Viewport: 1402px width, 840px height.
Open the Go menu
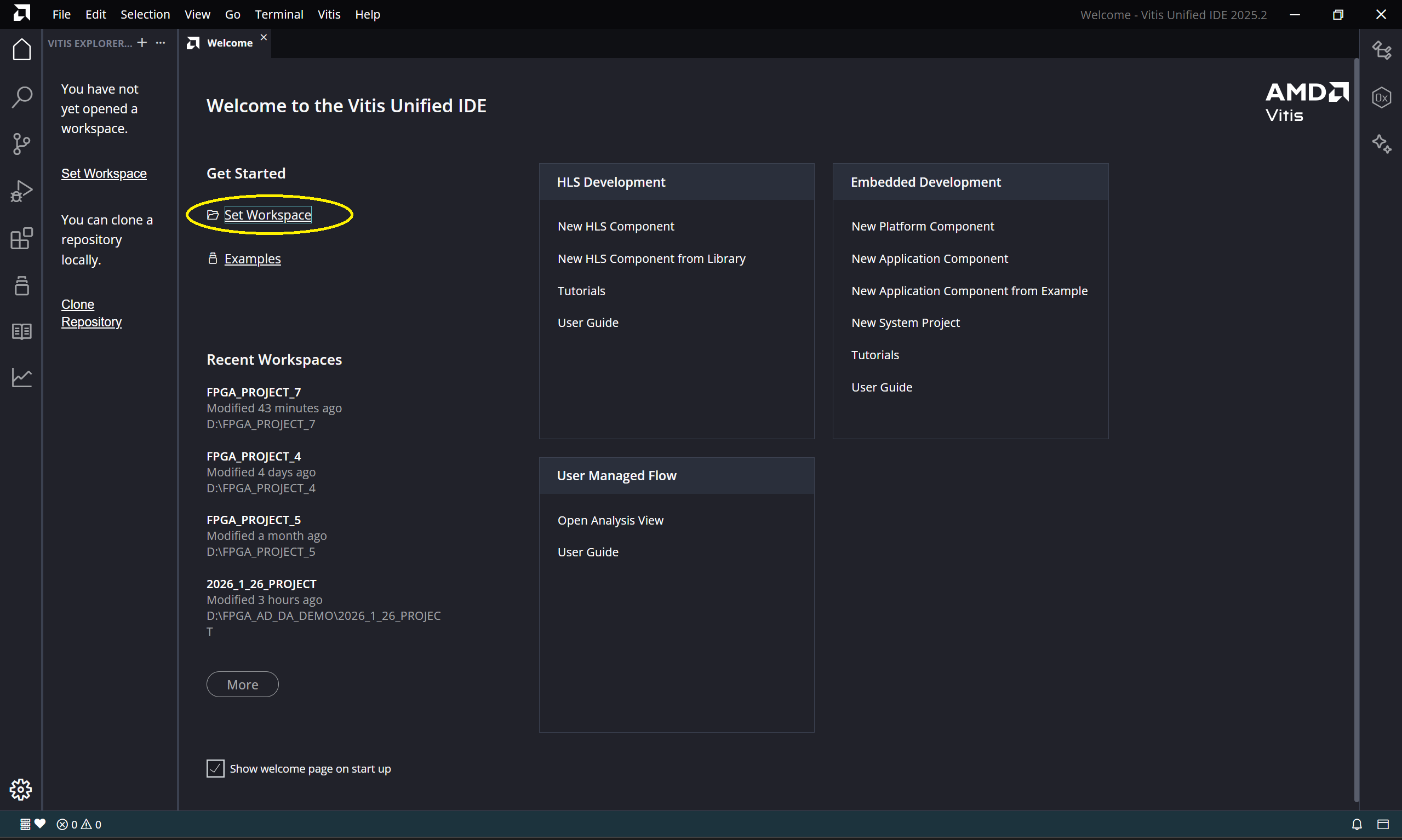click(233, 14)
